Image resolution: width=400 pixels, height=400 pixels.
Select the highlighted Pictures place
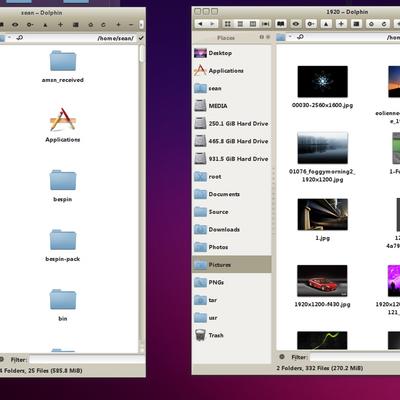[x=232, y=265]
